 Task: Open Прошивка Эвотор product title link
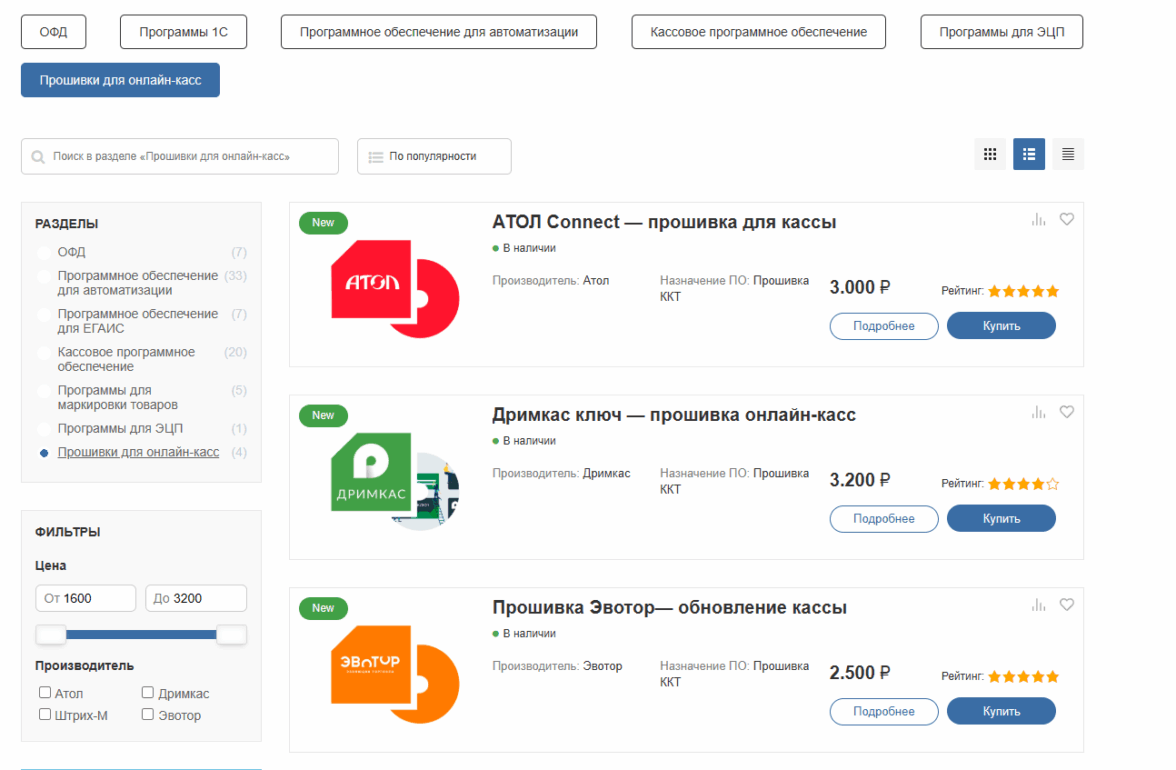click(669, 607)
